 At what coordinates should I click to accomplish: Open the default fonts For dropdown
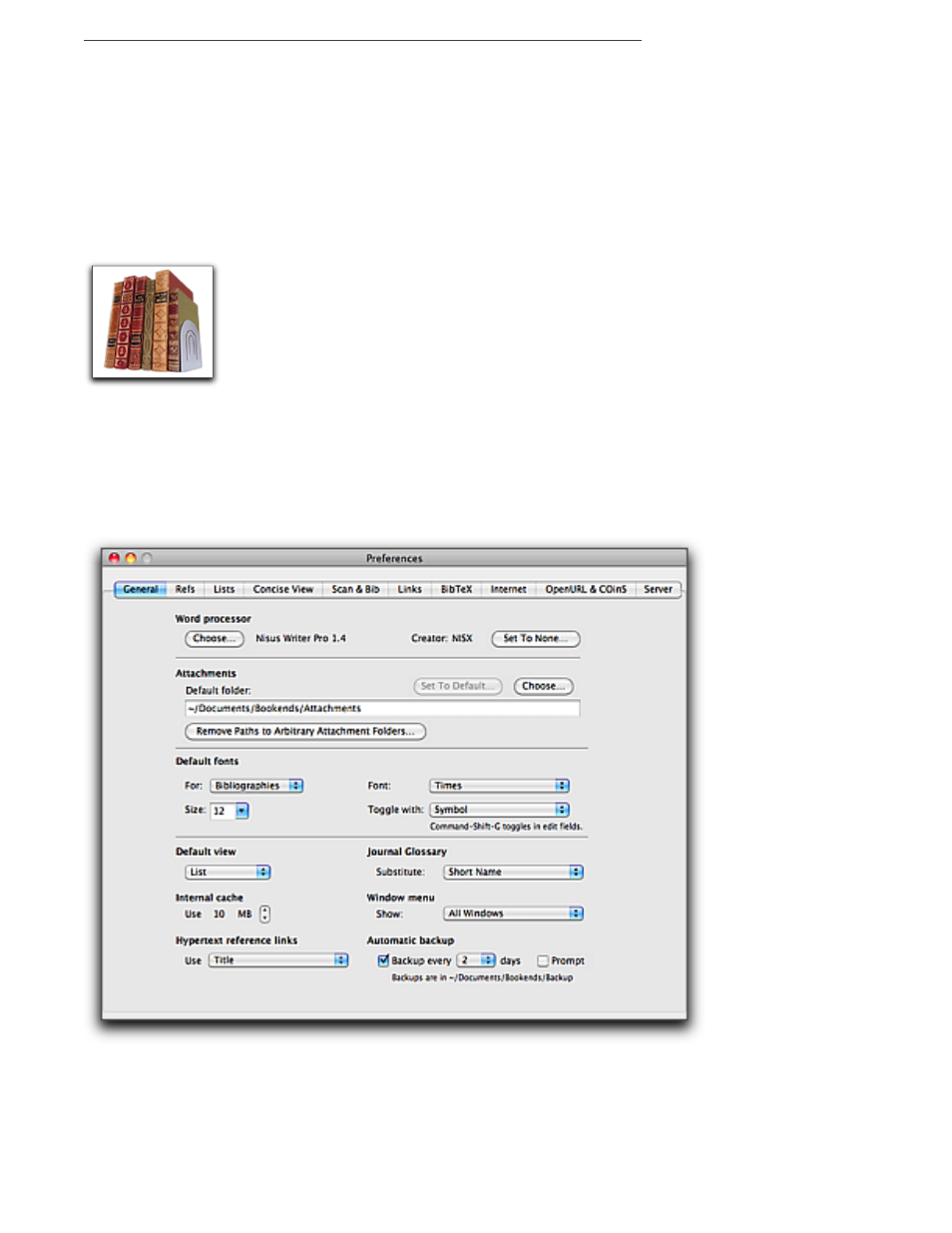click(256, 786)
